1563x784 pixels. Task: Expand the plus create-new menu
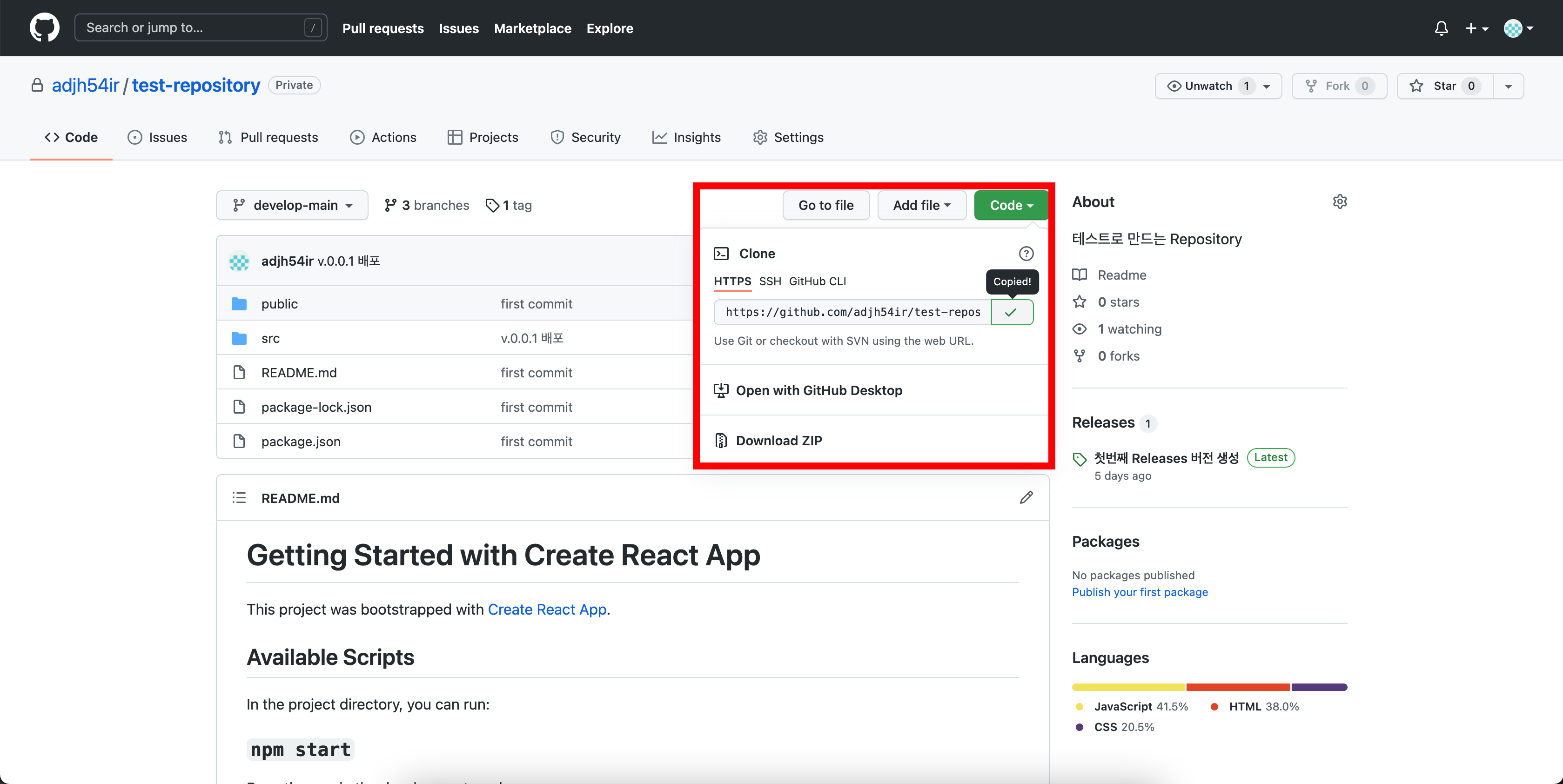pos(1476,28)
